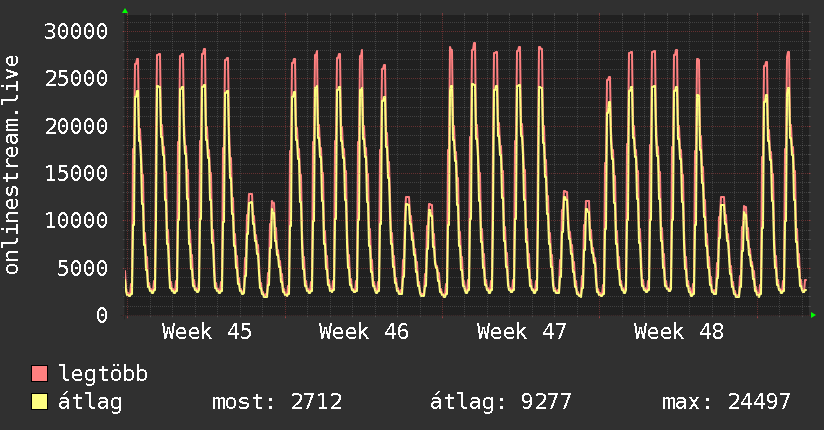824x430 pixels.
Task: Select the átlag legend label beside yellow swatch
Action: (90, 402)
